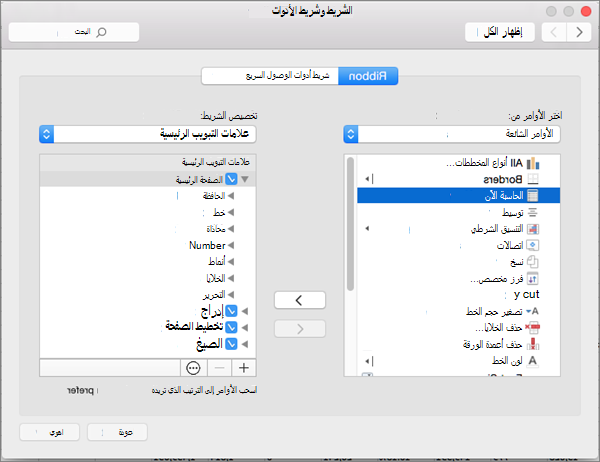Toggle the Formulas (الصيغ) tab checkbox
The image size is (600, 462).
(231, 344)
